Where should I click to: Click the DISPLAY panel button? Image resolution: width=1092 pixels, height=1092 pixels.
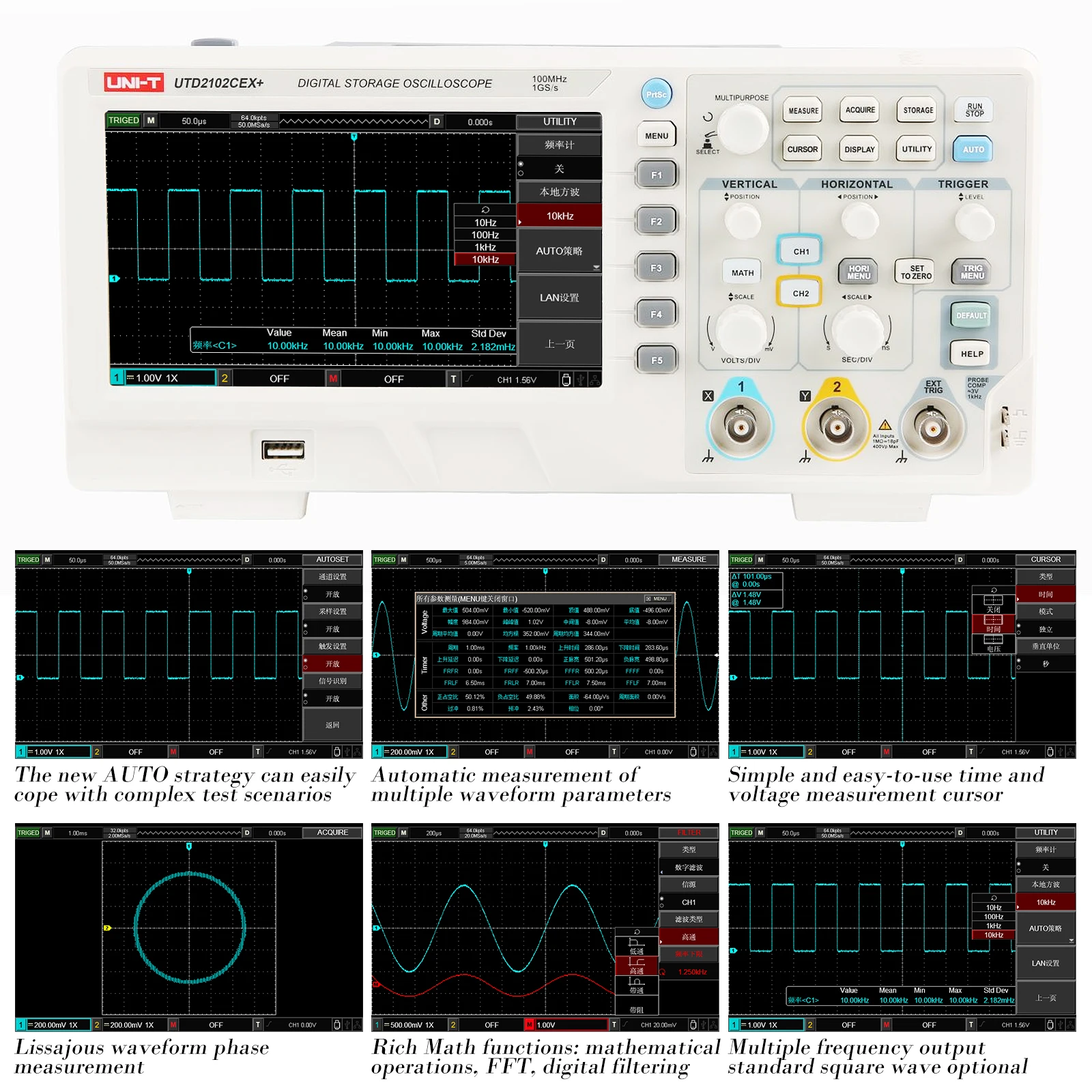tap(859, 149)
